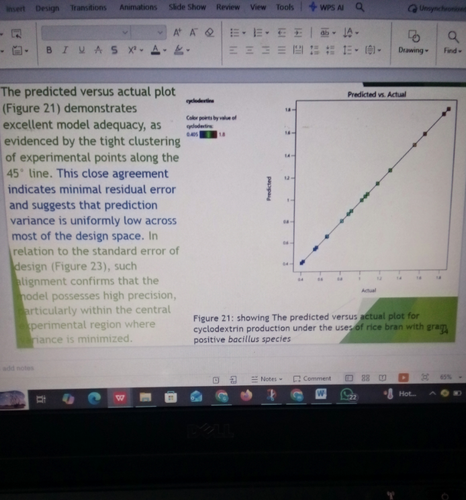Click the decrease font size icon
The height and width of the screenshot is (500, 466).
[x=193, y=33]
